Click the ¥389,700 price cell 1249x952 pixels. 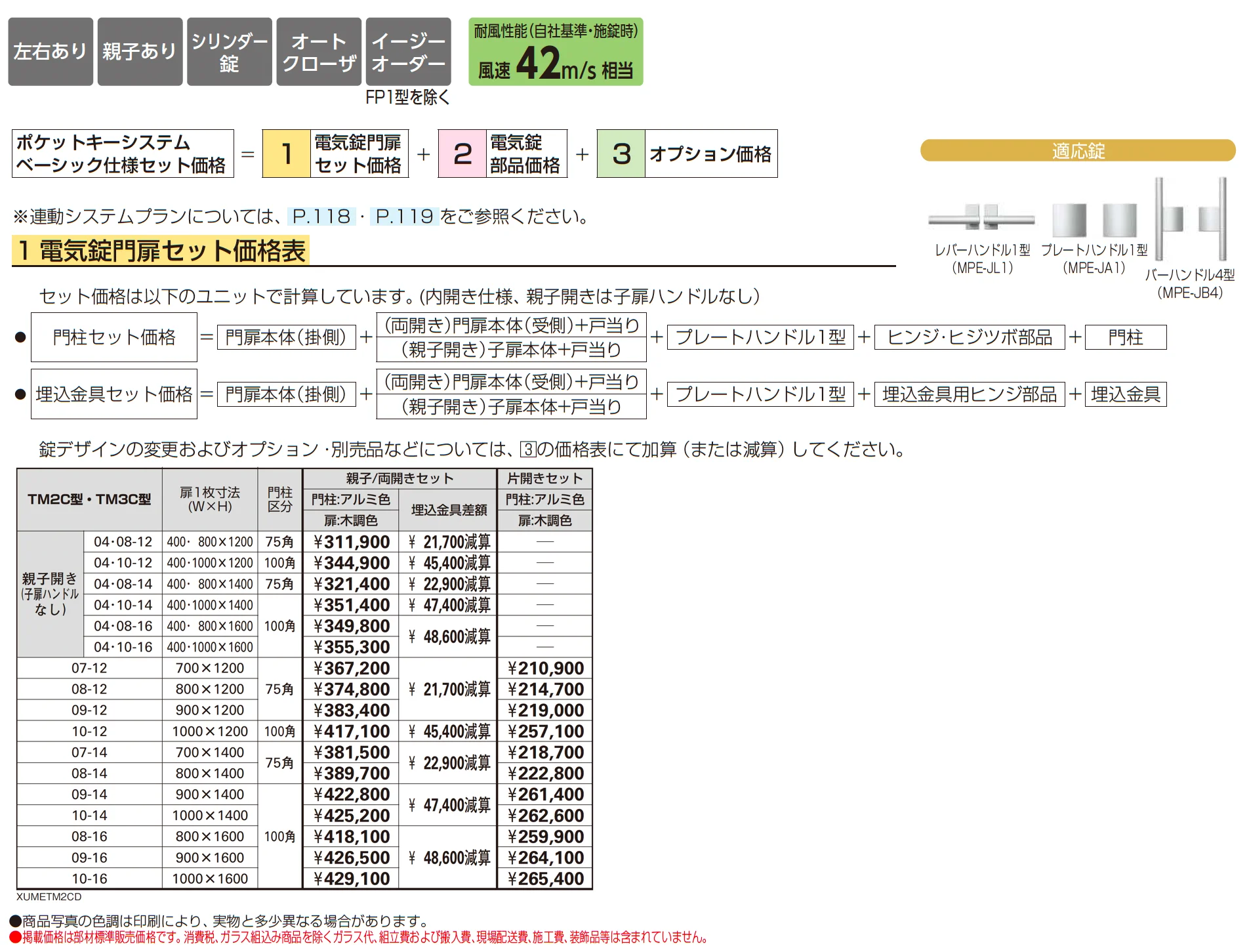tap(351, 773)
